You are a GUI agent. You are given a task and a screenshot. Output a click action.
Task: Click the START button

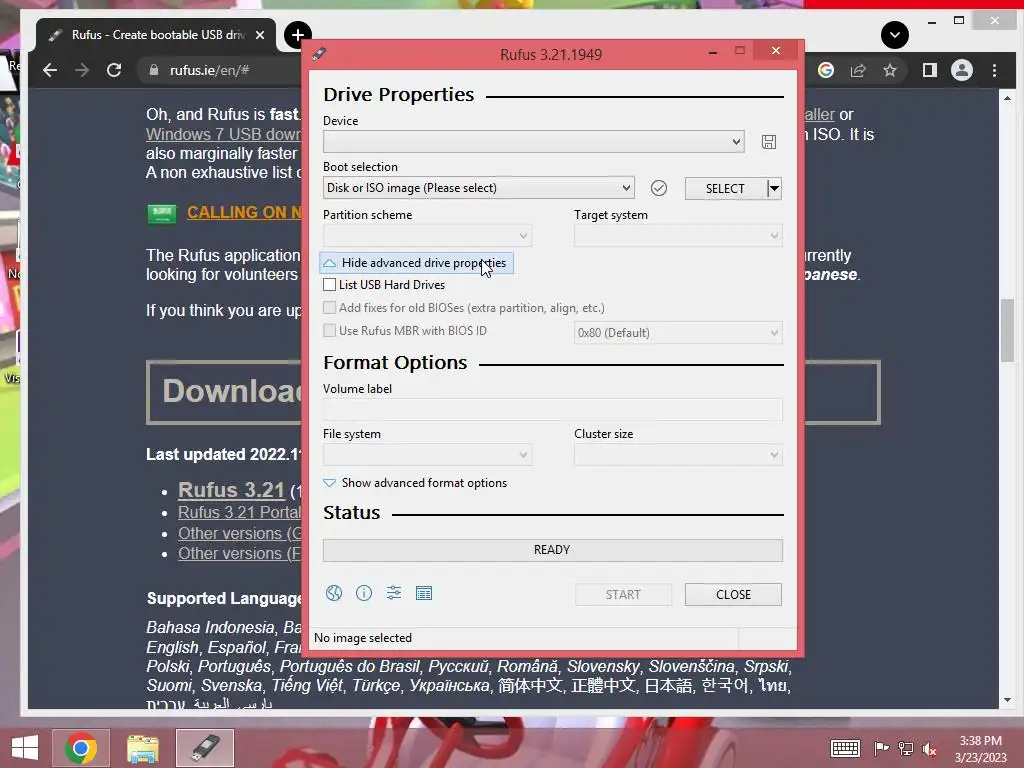pos(623,594)
